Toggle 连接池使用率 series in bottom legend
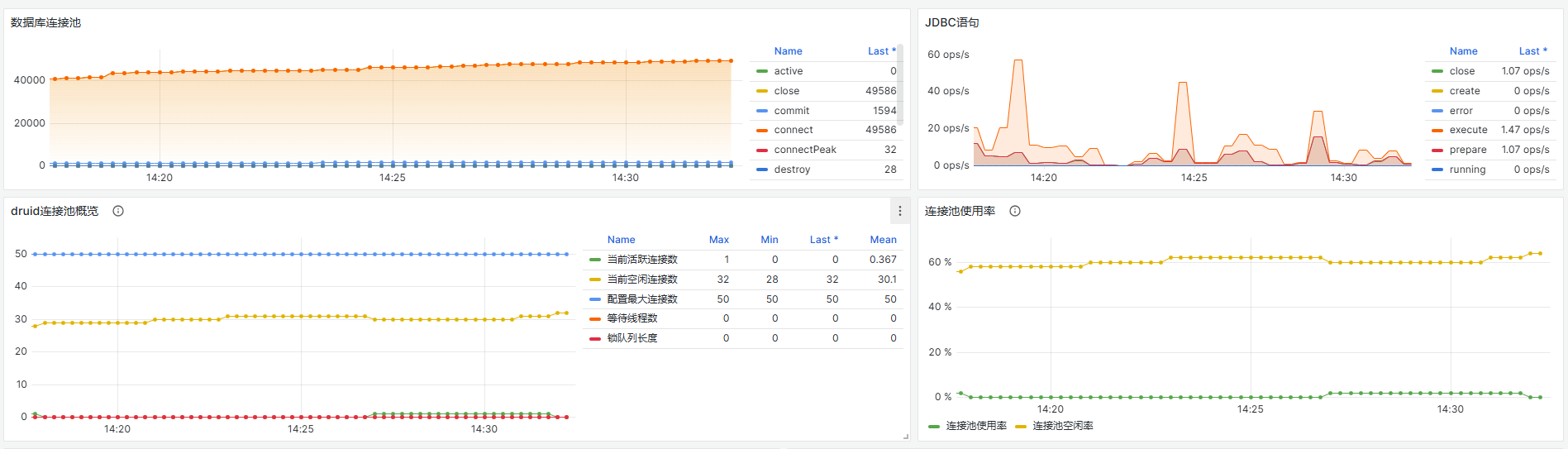The image size is (1568, 449). [976, 426]
